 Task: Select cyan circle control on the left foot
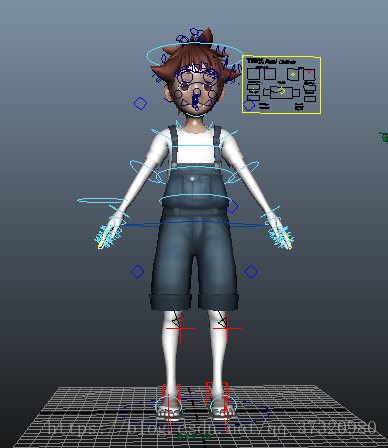169,405
